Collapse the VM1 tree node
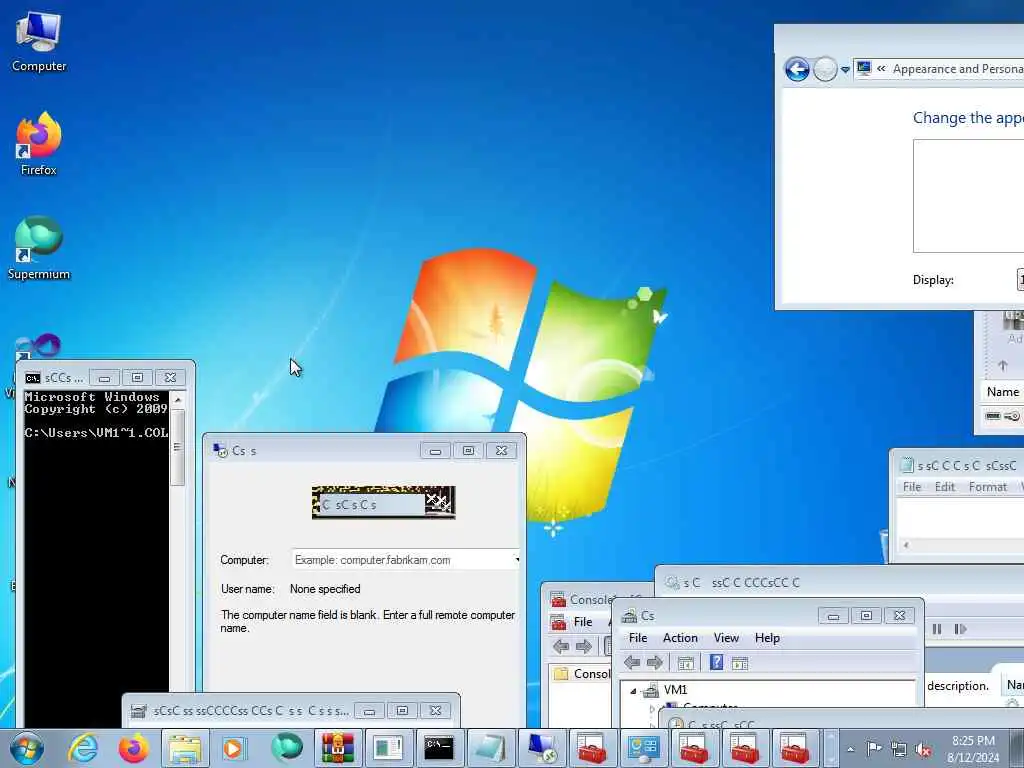Image resolution: width=1024 pixels, height=768 pixels. coord(633,691)
